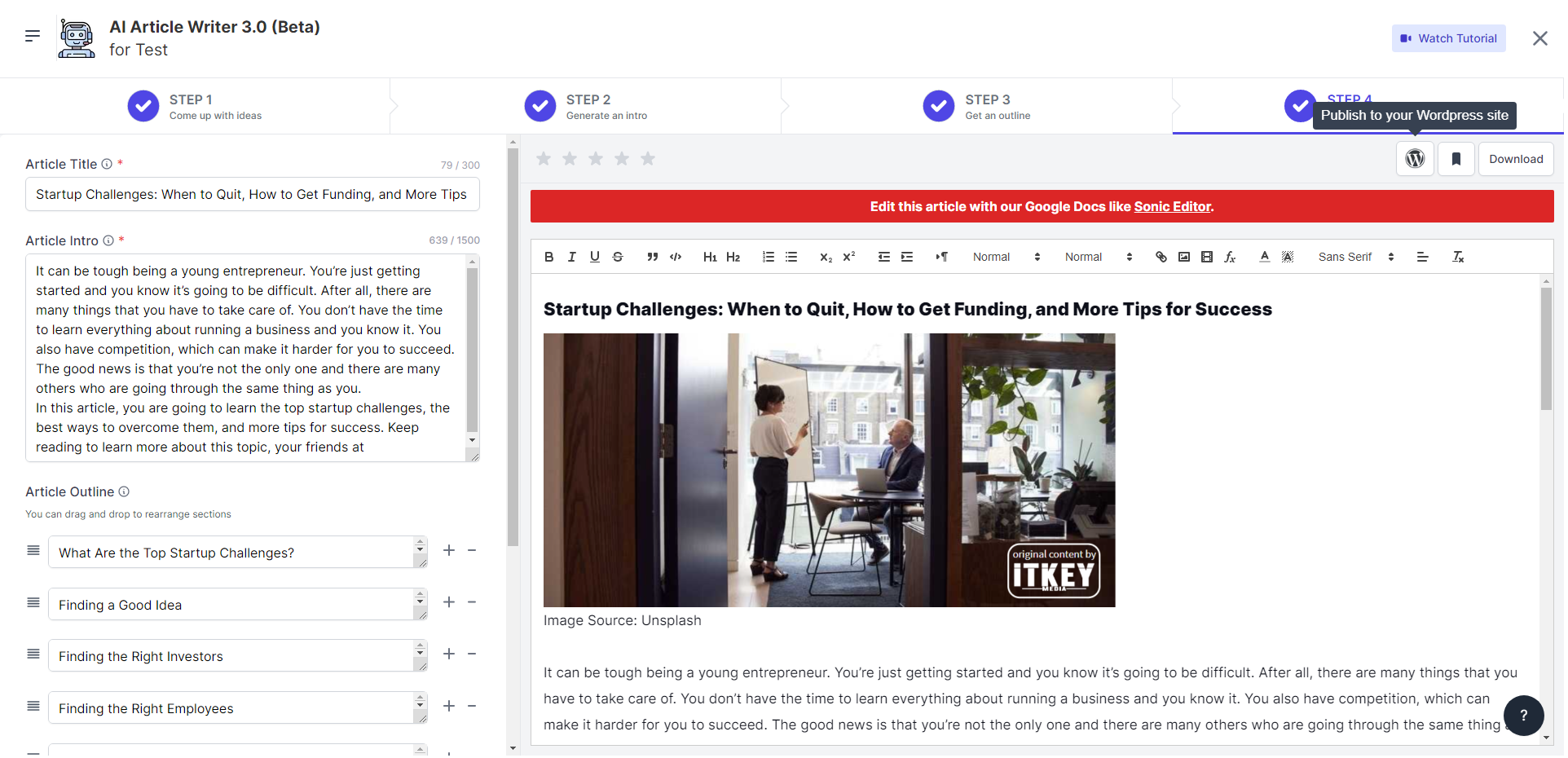Show Article Title info tooltip icon

[x=107, y=164]
